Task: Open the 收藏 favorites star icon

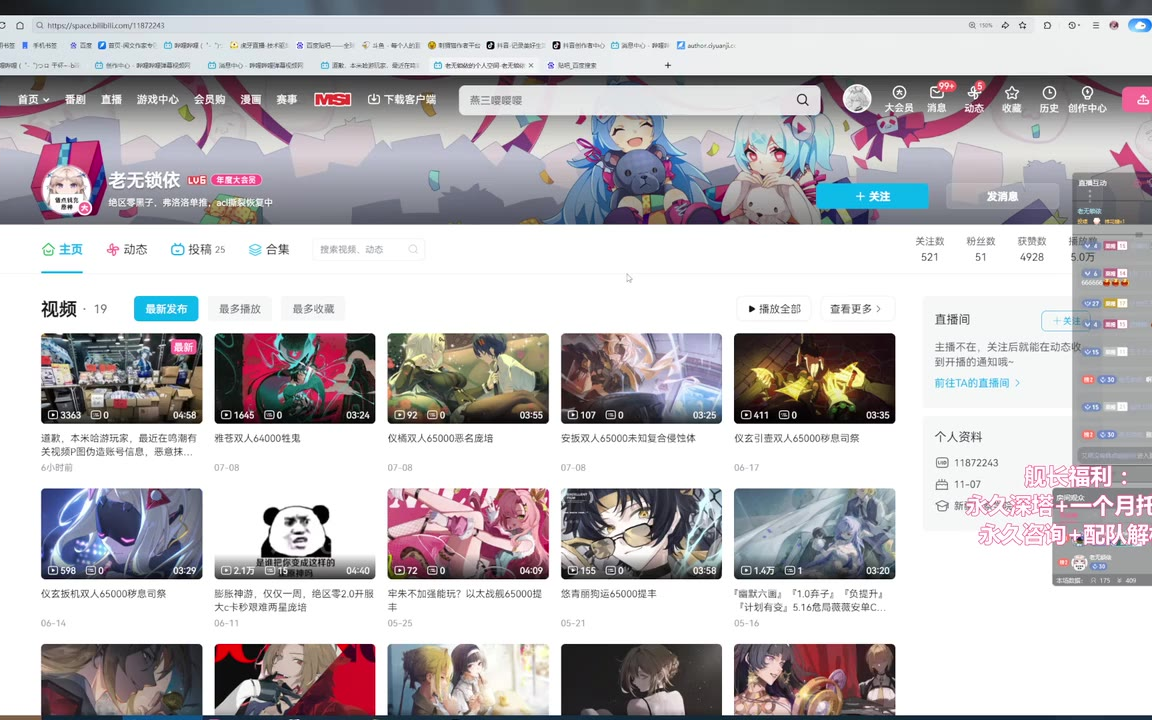Action: (1012, 98)
